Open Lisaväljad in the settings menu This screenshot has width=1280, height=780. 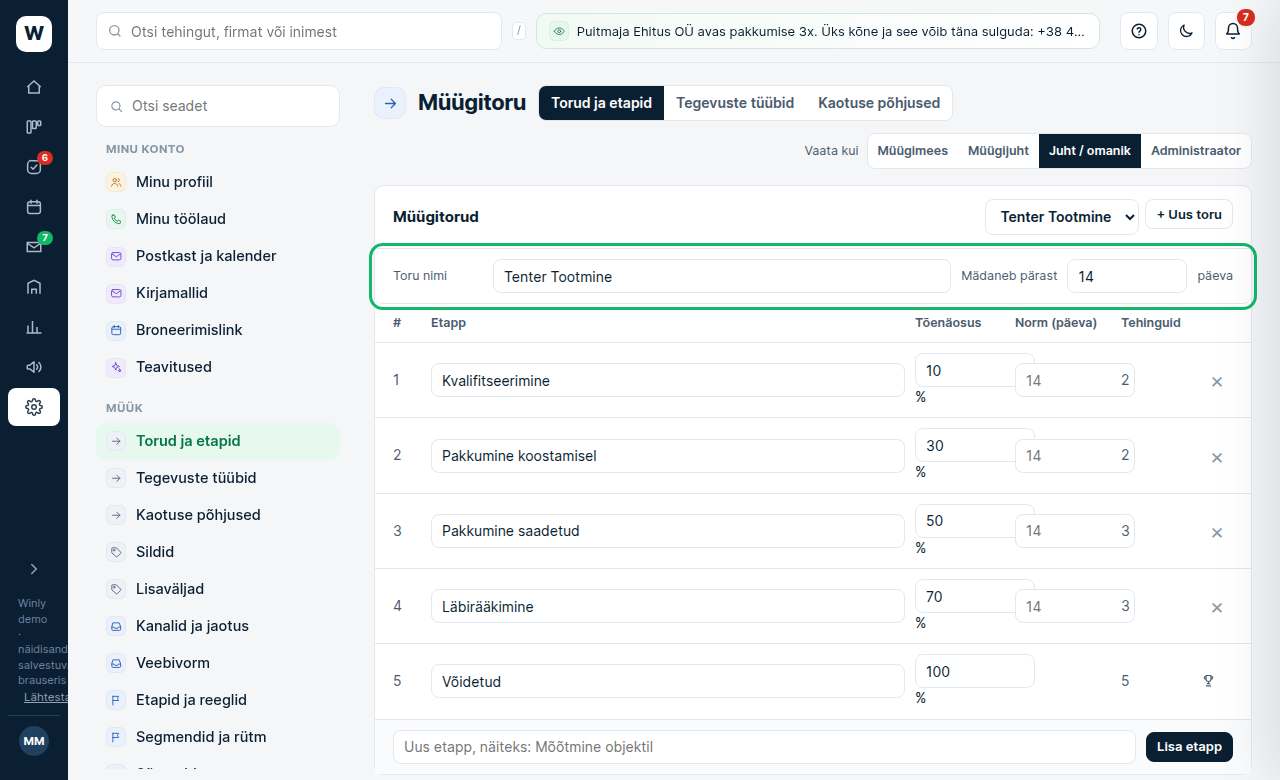(218, 589)
